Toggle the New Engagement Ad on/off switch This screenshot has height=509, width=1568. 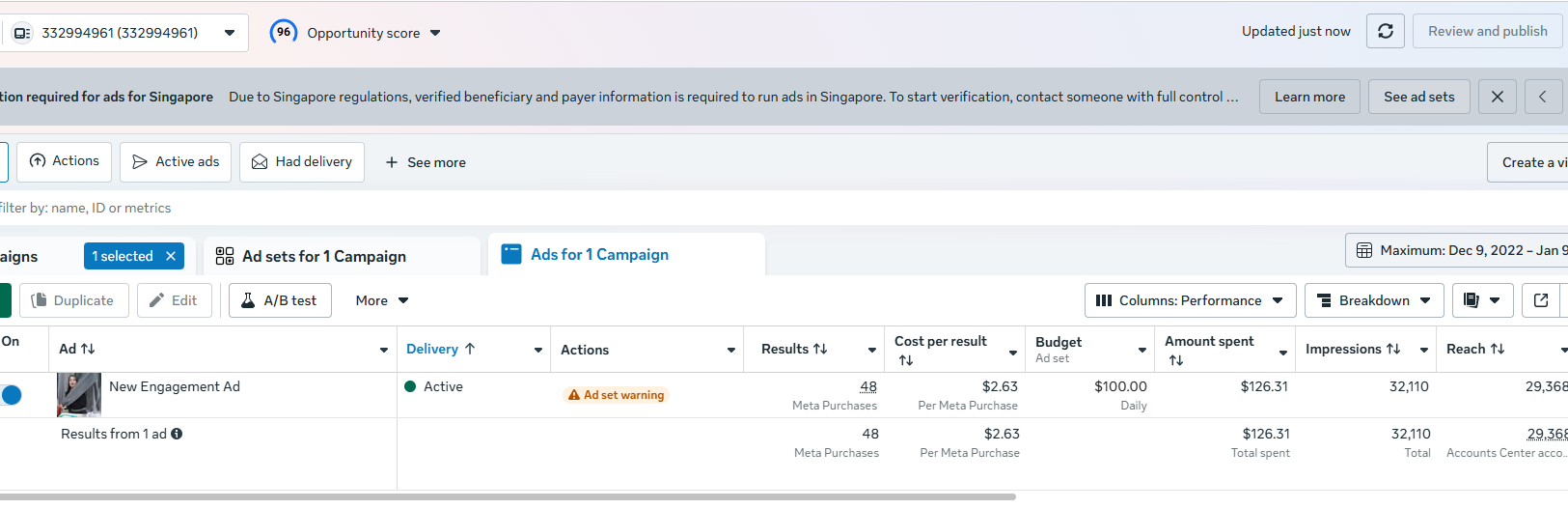(12, 394)
